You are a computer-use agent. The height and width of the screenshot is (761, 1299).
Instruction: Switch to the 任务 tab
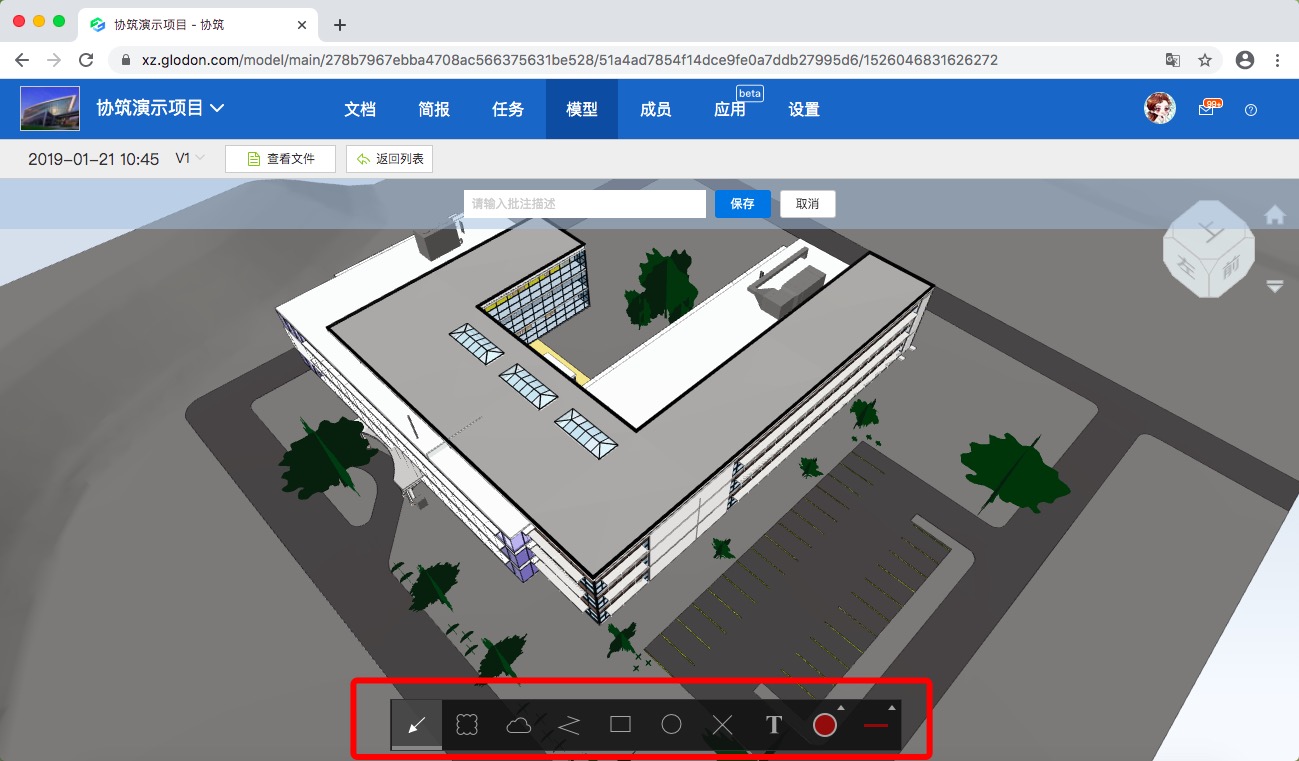(508, 109)
